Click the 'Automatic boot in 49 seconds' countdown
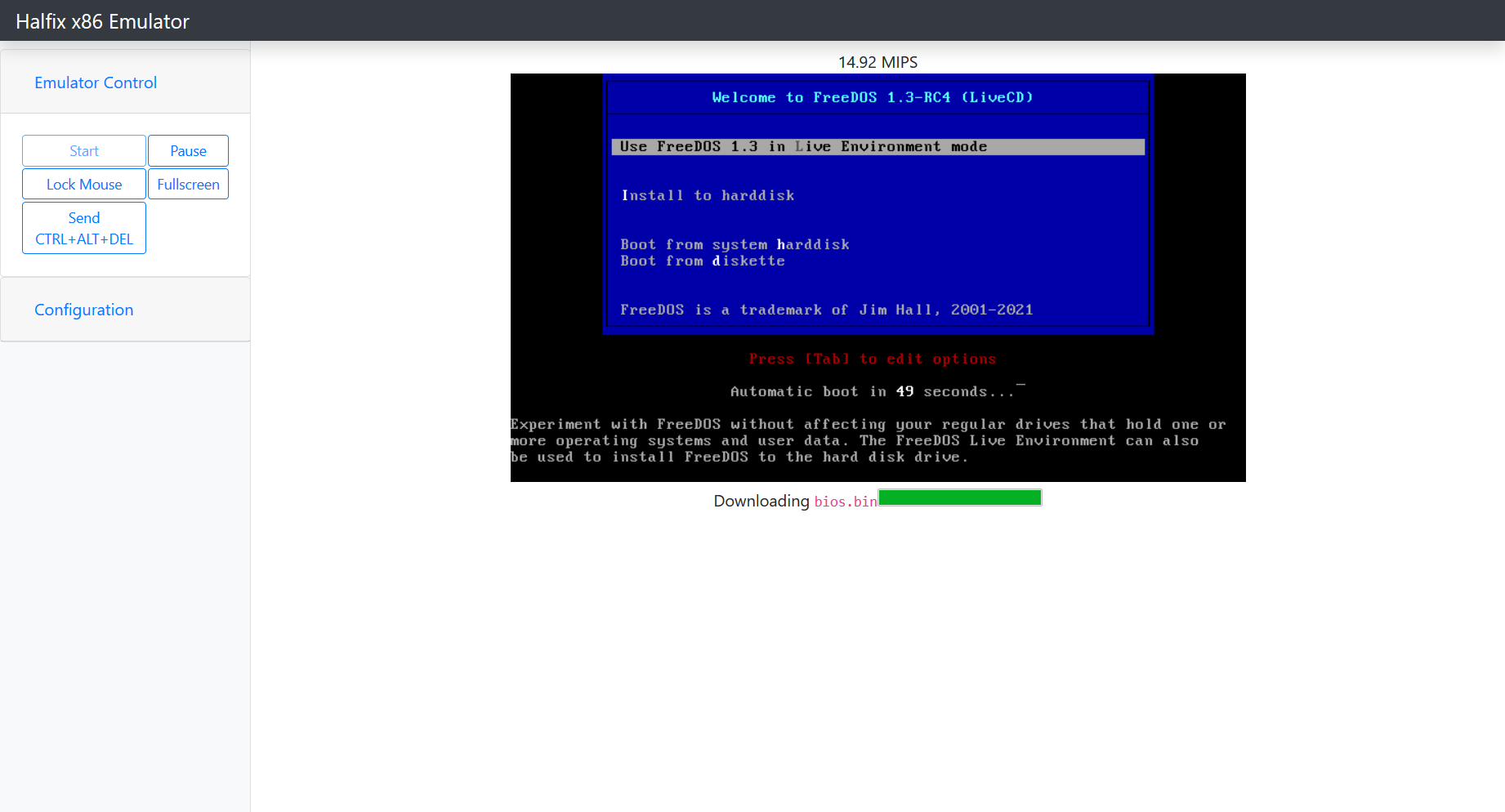Screen dimensions: 1505x812 [873, 392]
